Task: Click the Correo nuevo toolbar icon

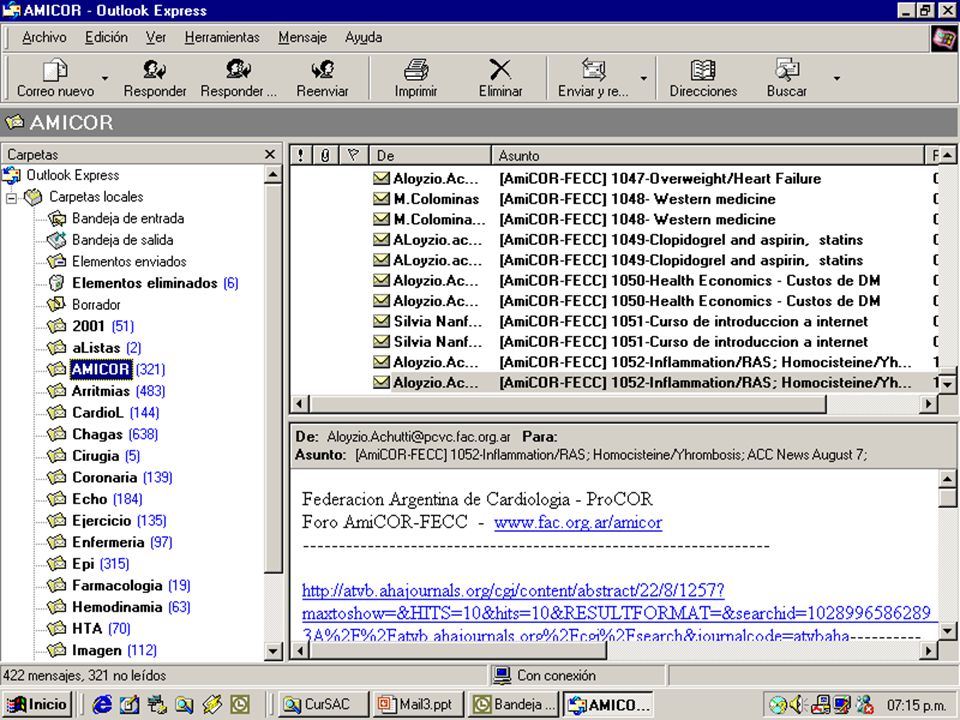Action: 55,70
